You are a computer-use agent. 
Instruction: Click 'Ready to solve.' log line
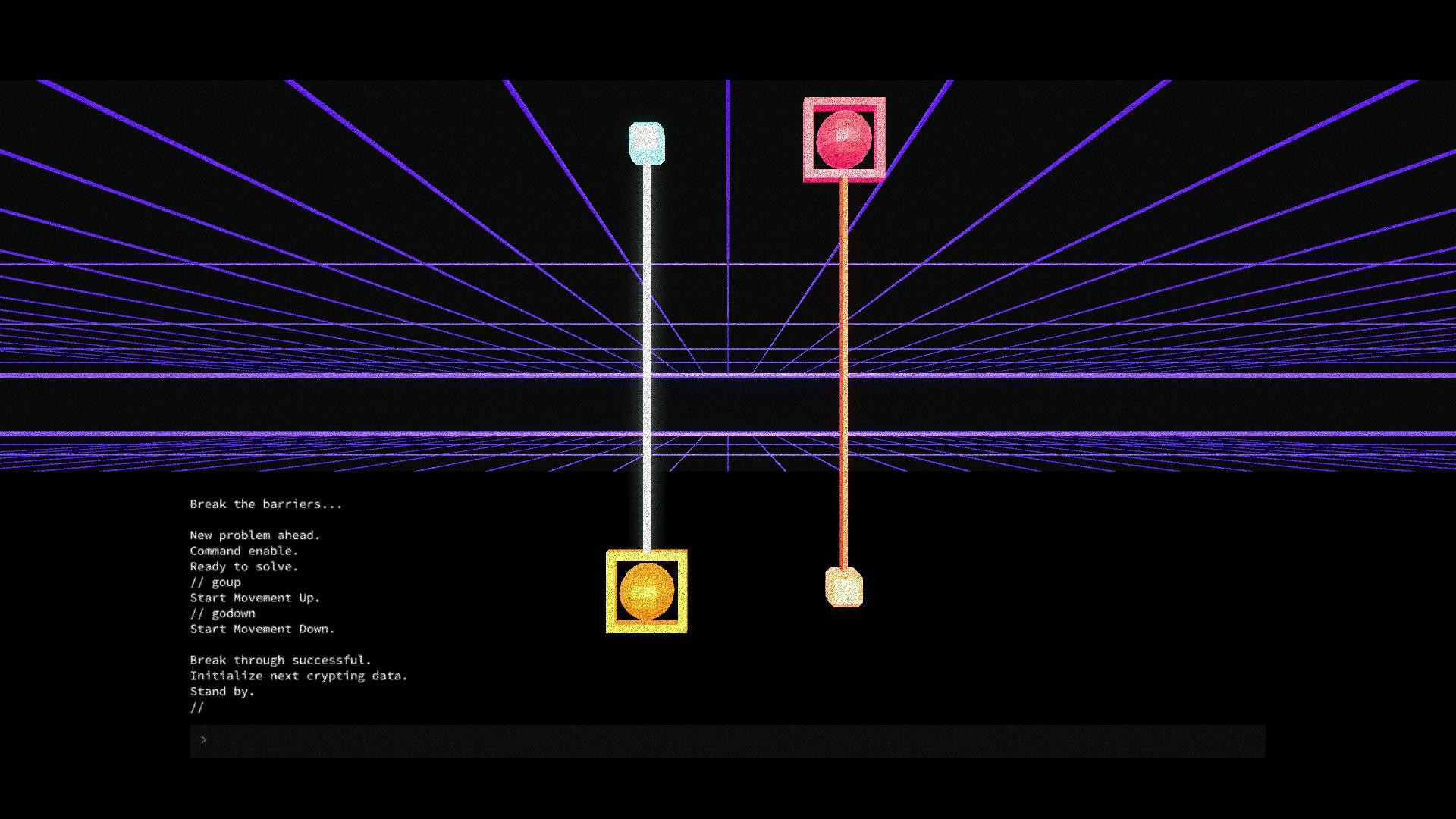(x=244, y=566)
